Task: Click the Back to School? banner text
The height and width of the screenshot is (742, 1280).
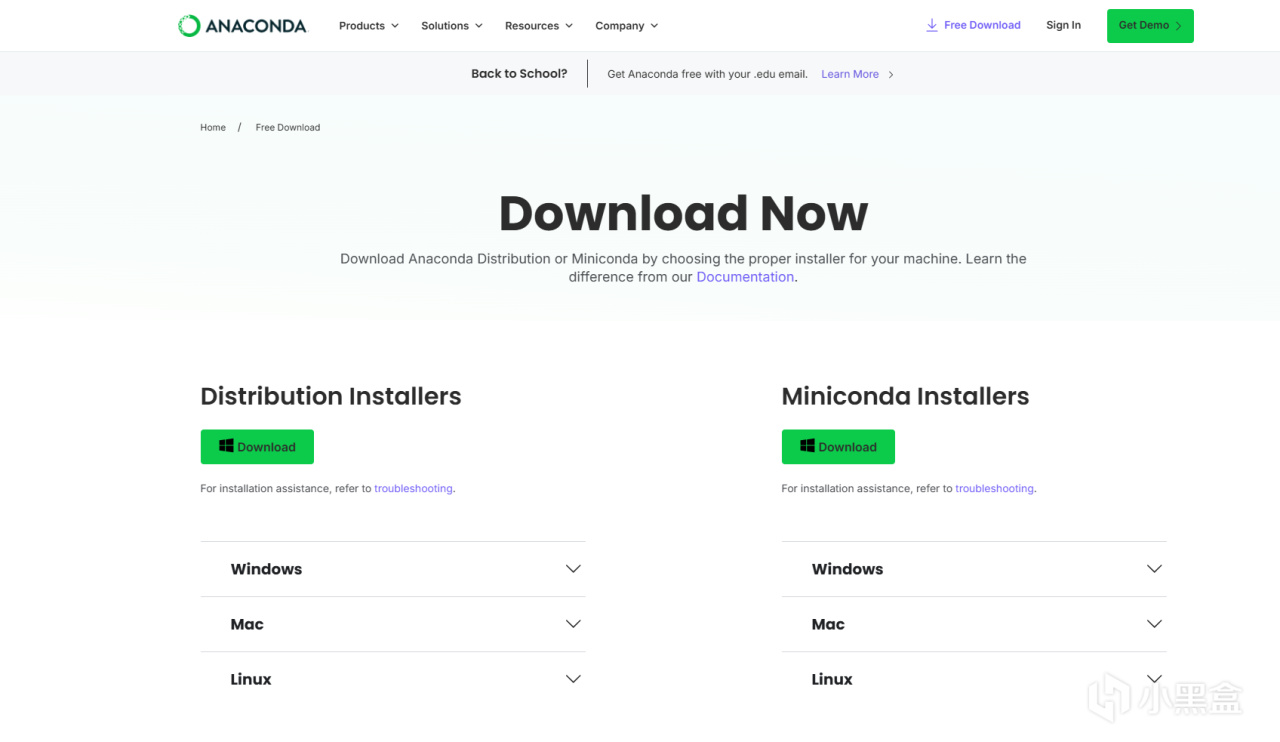Action: [x=519, y=74]
